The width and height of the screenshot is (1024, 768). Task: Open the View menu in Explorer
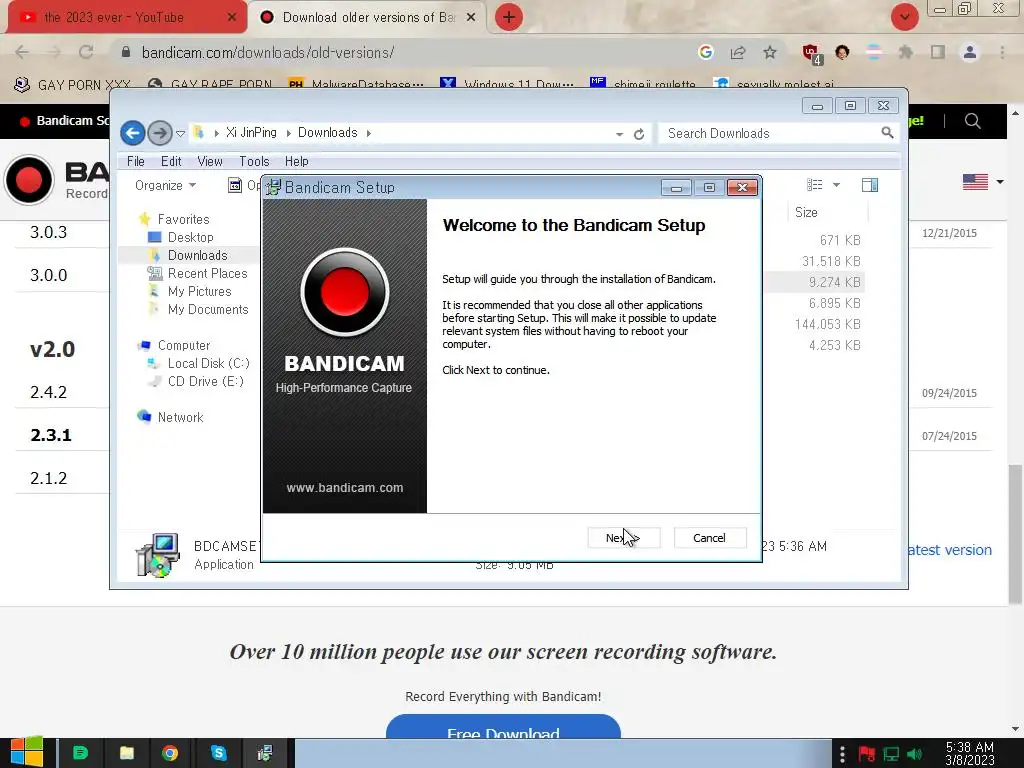click(x=210, y=161)
